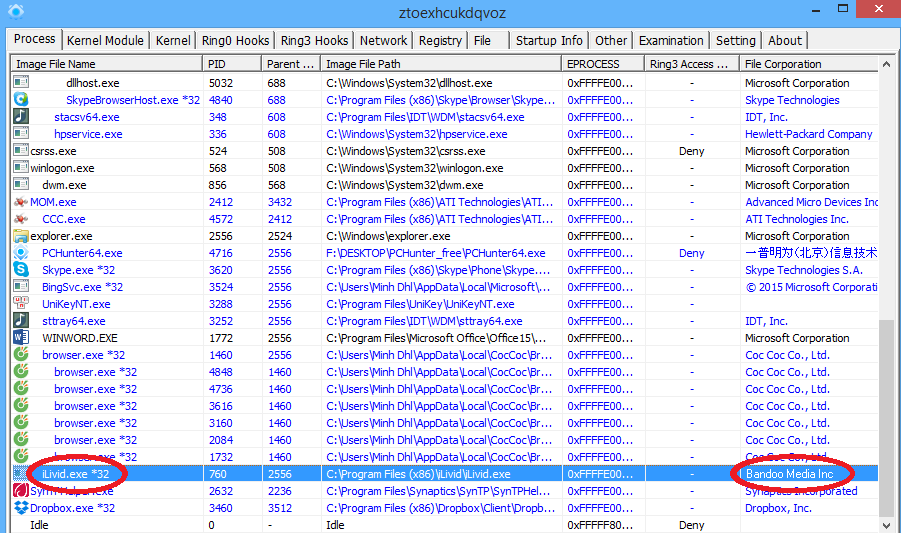Click the explorer.exe folder icon
The height and width of the screenshot is (533, 901).
point(21,235)
